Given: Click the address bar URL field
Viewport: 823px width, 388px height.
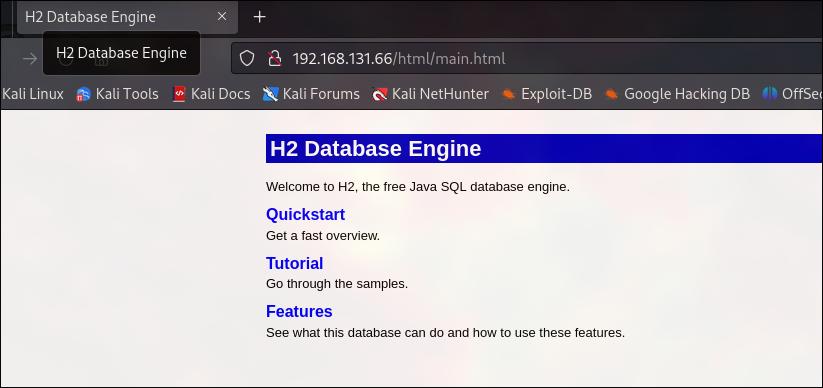Looking at the screenshot, I should 527,58.
